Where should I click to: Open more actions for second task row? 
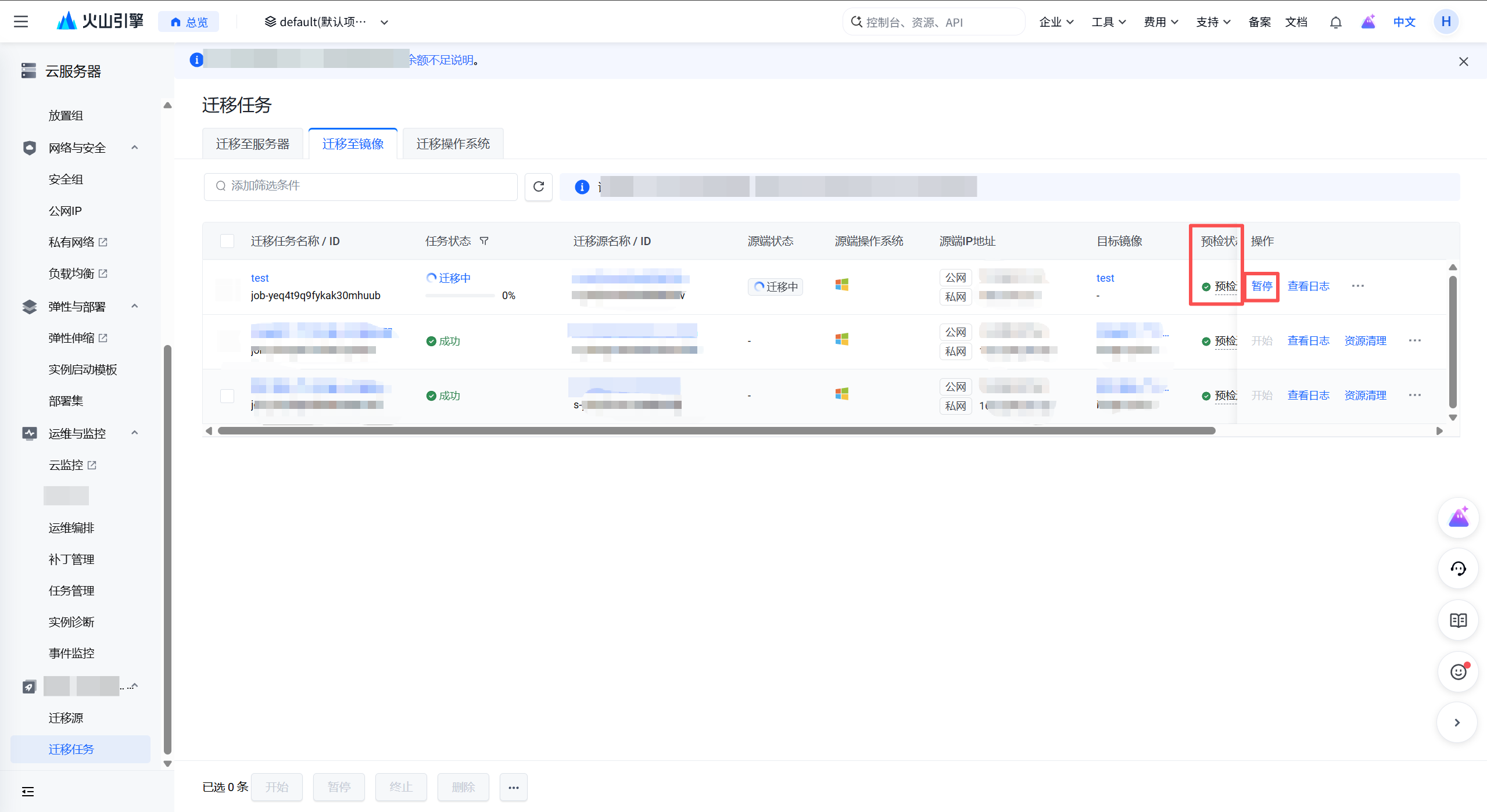(1414, 340)
